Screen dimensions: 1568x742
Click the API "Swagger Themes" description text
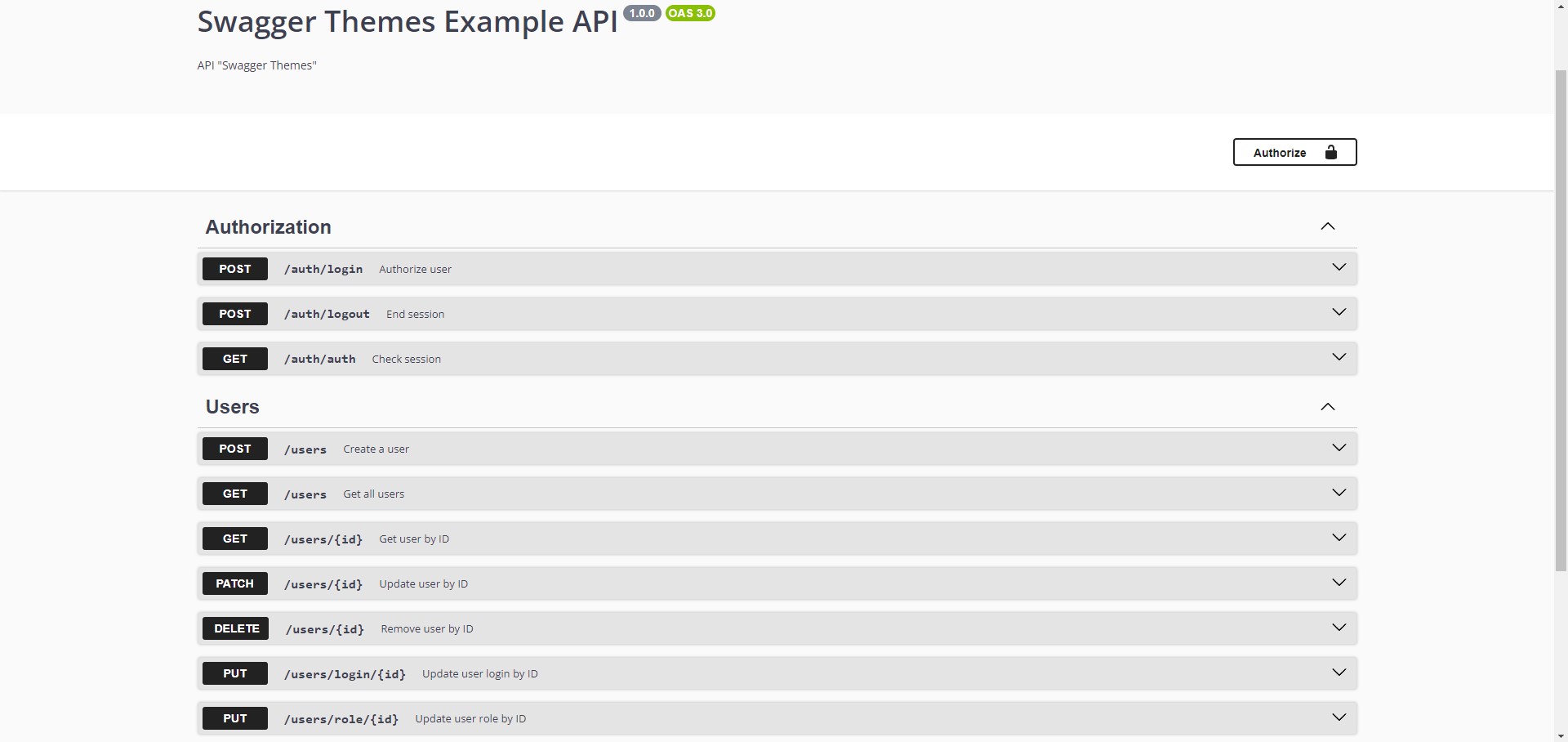(256, 65)
